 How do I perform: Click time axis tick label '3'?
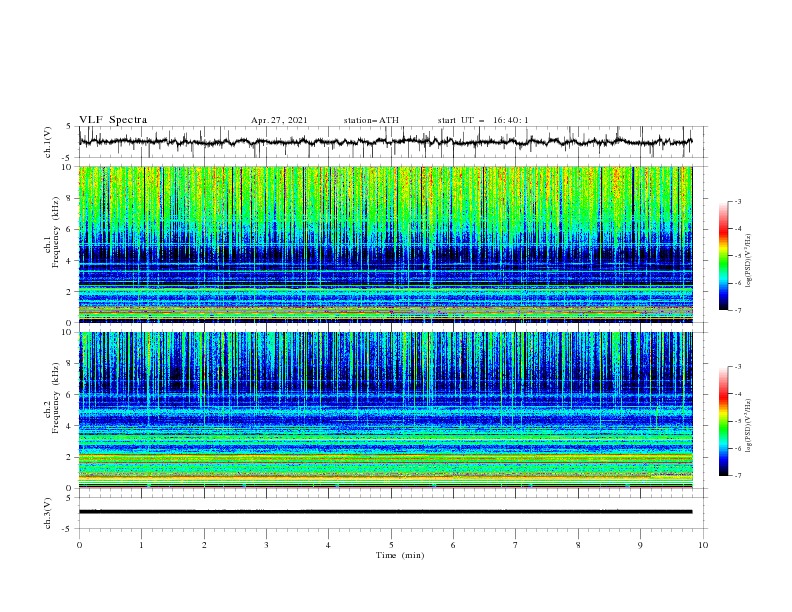pyautogui.click(x=266, y=545)
